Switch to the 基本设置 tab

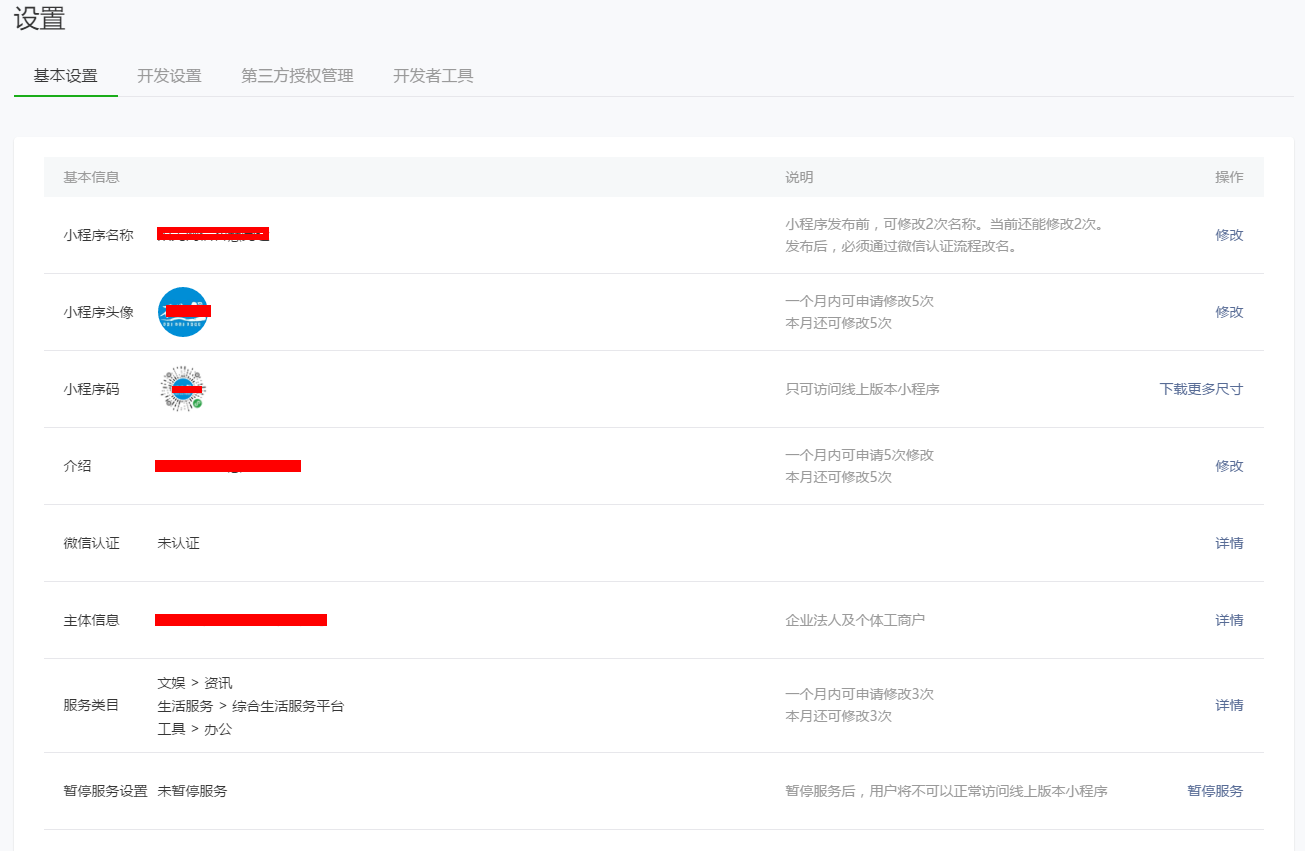(66, 76)
